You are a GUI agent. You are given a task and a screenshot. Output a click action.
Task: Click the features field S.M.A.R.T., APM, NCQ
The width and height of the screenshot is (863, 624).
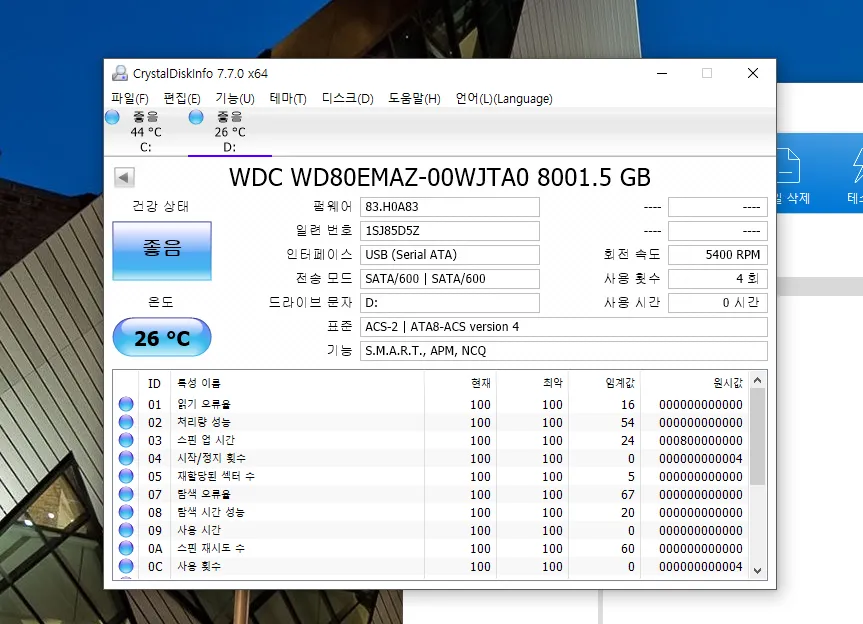564,351
